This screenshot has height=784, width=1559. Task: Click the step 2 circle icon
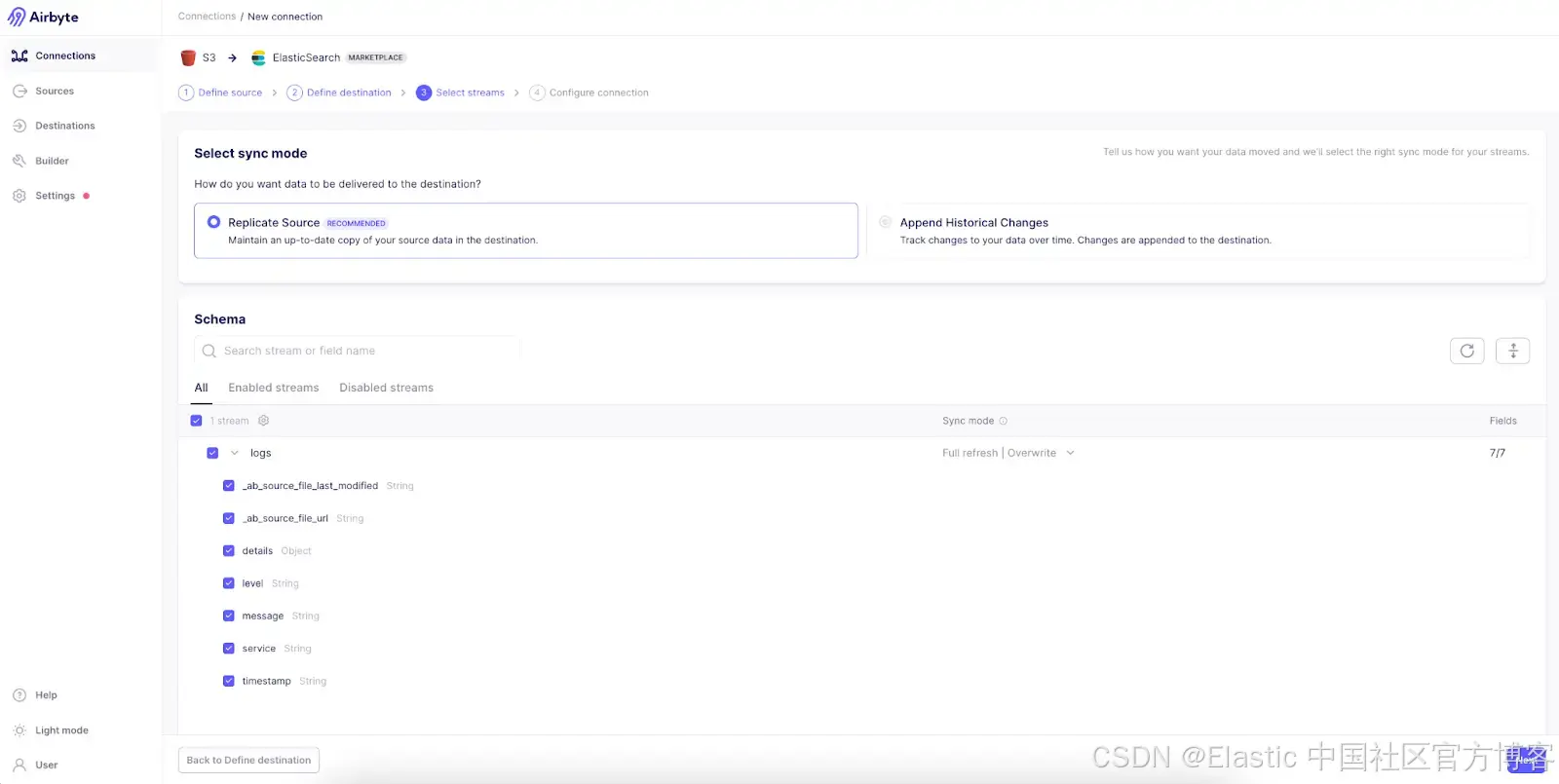pos(294,93)
